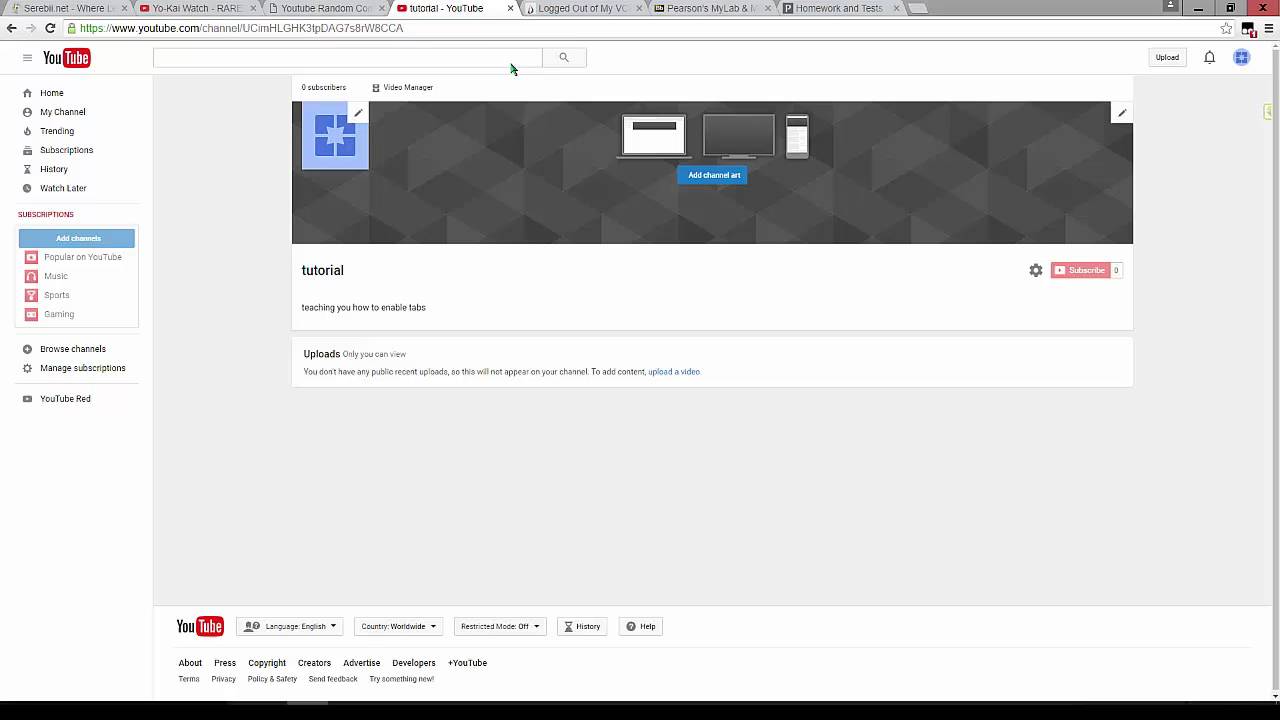Image resolution: width=1280 pixels, height=720 pixels.
Task: Click Add channels button
Action: tap(77, 238)
